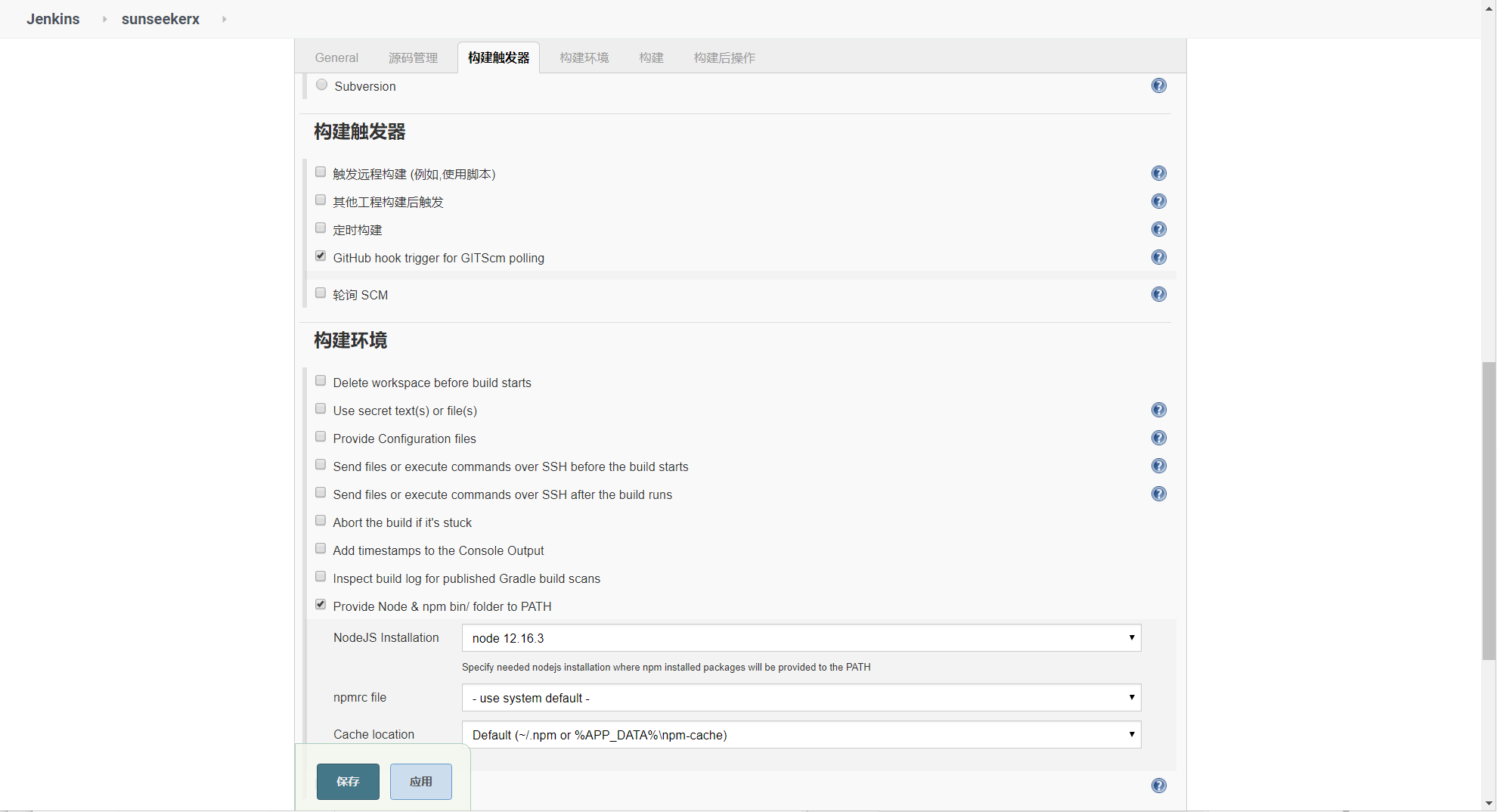
Task: Click the 保存 save button
Action: point(348,782)
